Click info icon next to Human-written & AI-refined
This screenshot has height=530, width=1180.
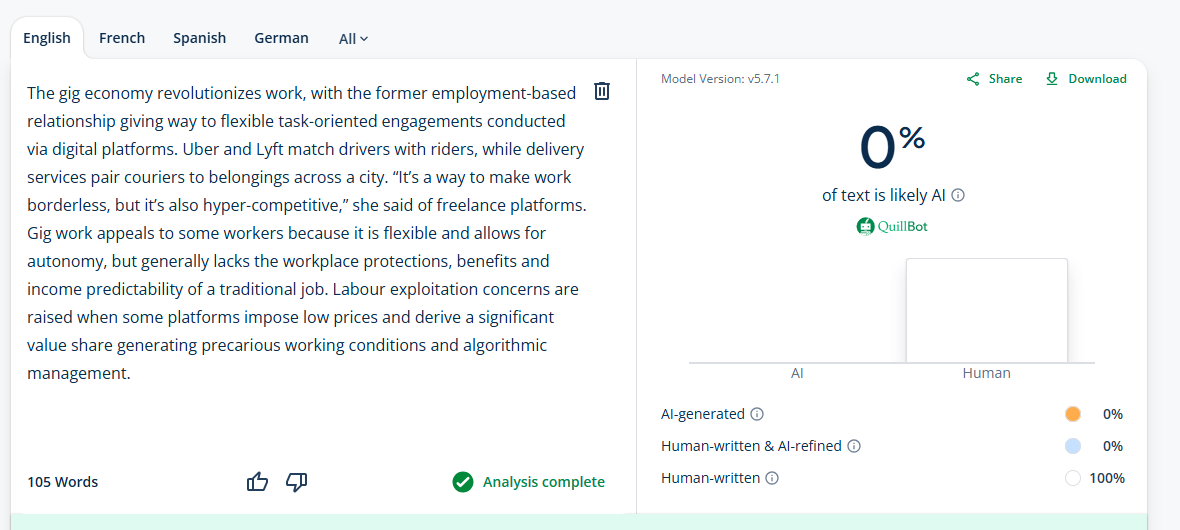pyautogui.click(x=854, y=446)
